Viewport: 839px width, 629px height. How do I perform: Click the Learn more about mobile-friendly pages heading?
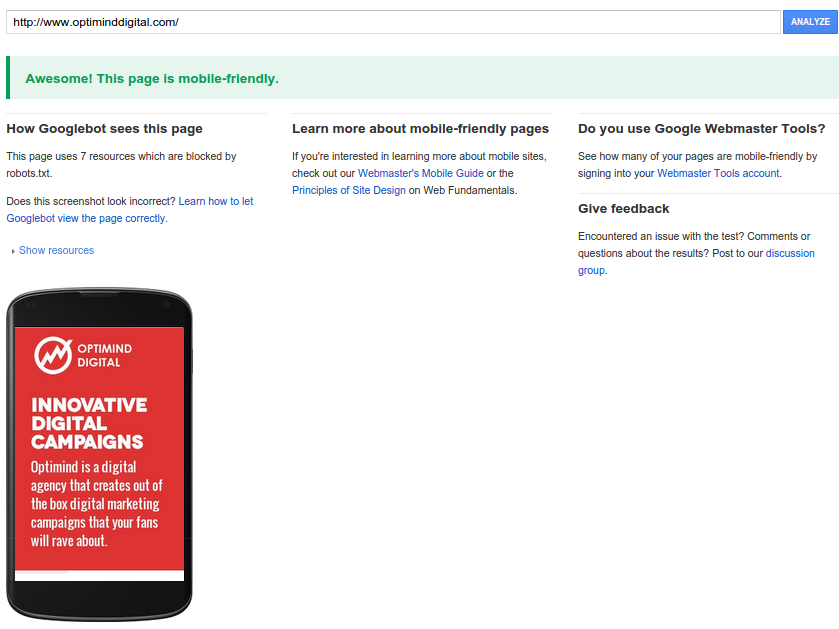pos(421,129)
